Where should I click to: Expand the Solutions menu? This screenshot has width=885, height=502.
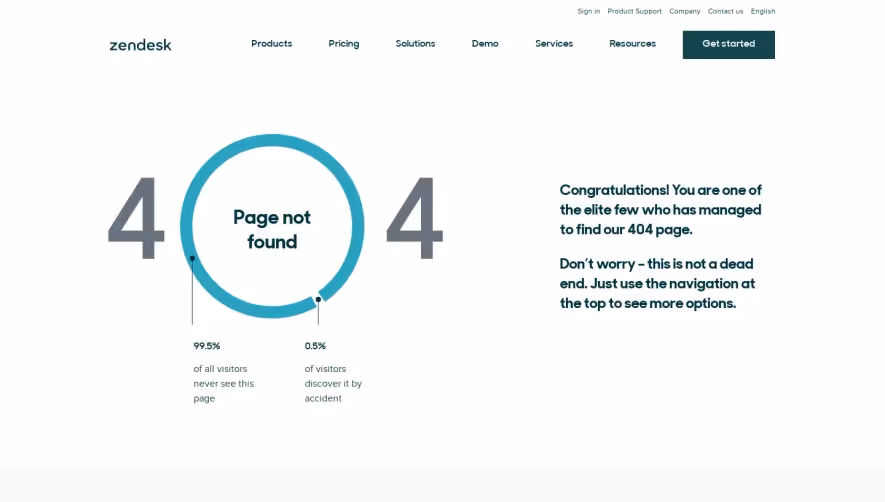click(x=415, y=43)
